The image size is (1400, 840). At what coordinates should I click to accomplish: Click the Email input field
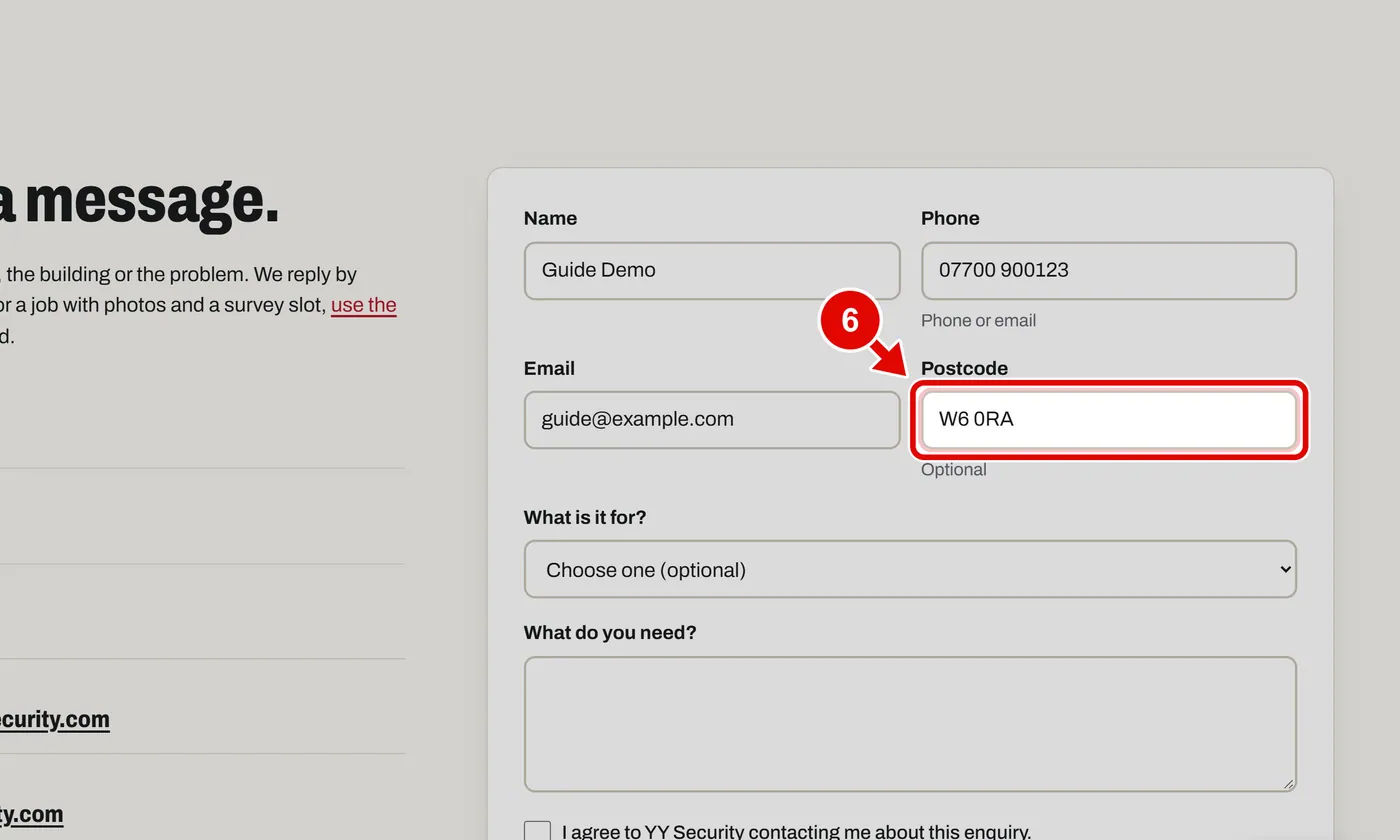tap(712, 419)
